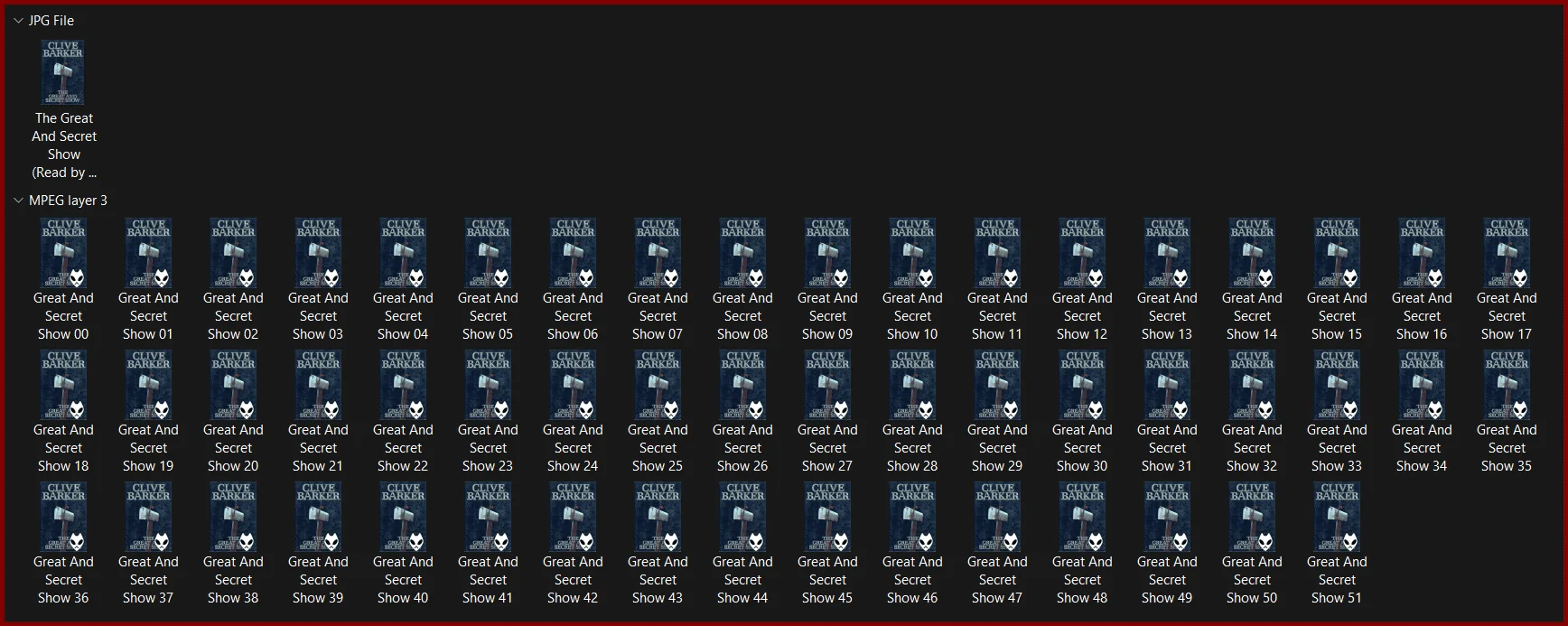Select Great And Secret Show 05 icon

click(x=488, y=253)
